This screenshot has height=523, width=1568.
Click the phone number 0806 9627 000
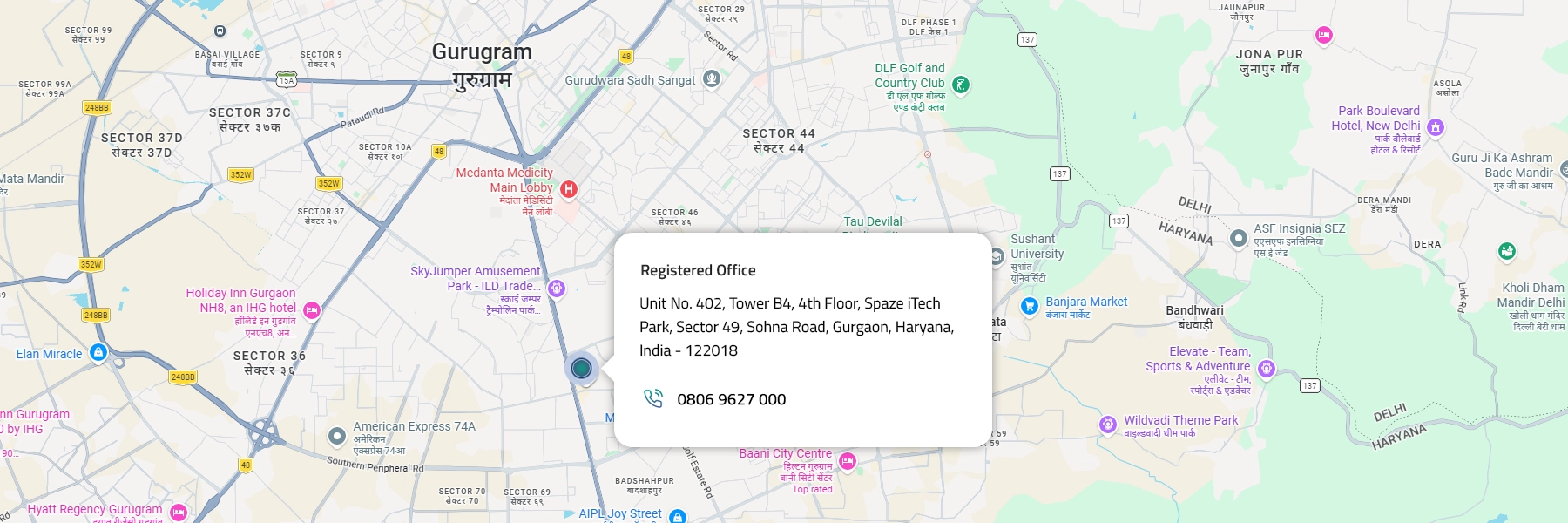click(x=731, y=399)
